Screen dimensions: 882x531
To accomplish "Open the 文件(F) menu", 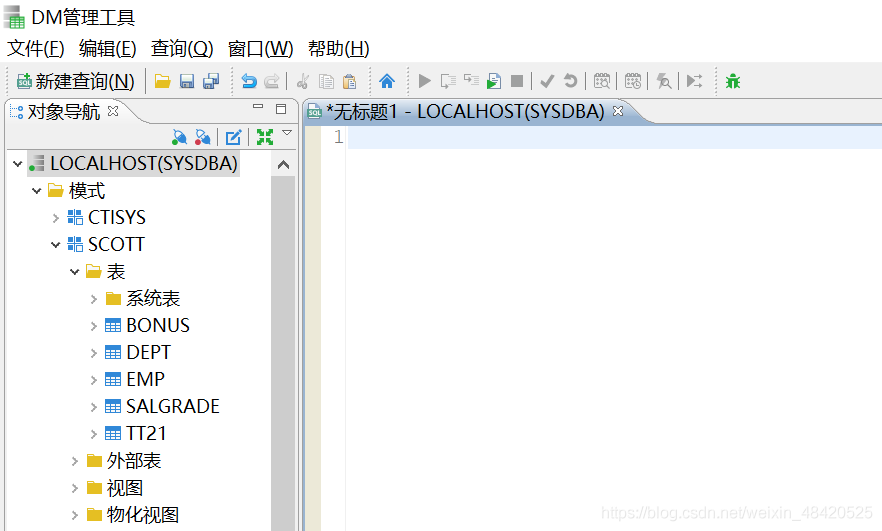I will tap(35, 49).
